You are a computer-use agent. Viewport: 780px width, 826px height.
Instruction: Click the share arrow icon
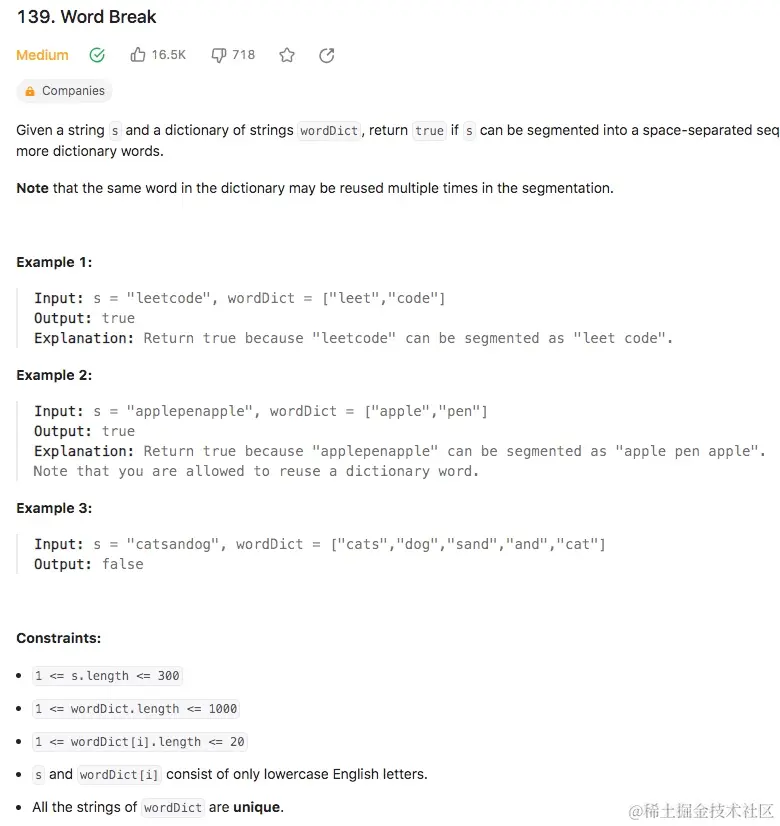tap(326, 55)
